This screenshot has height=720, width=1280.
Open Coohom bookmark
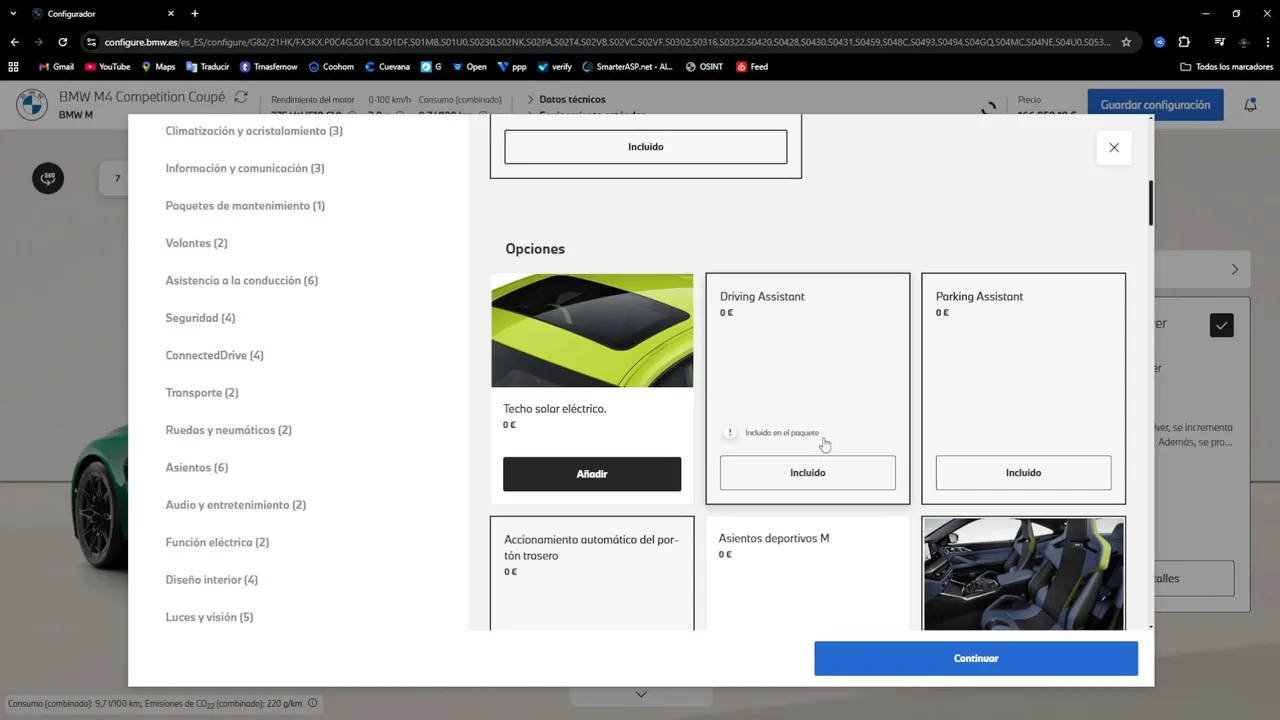point(331,67)
